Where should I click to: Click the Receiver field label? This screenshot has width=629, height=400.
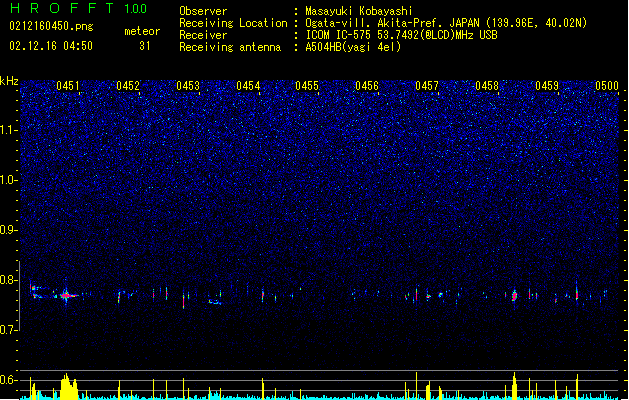point(203,35)
